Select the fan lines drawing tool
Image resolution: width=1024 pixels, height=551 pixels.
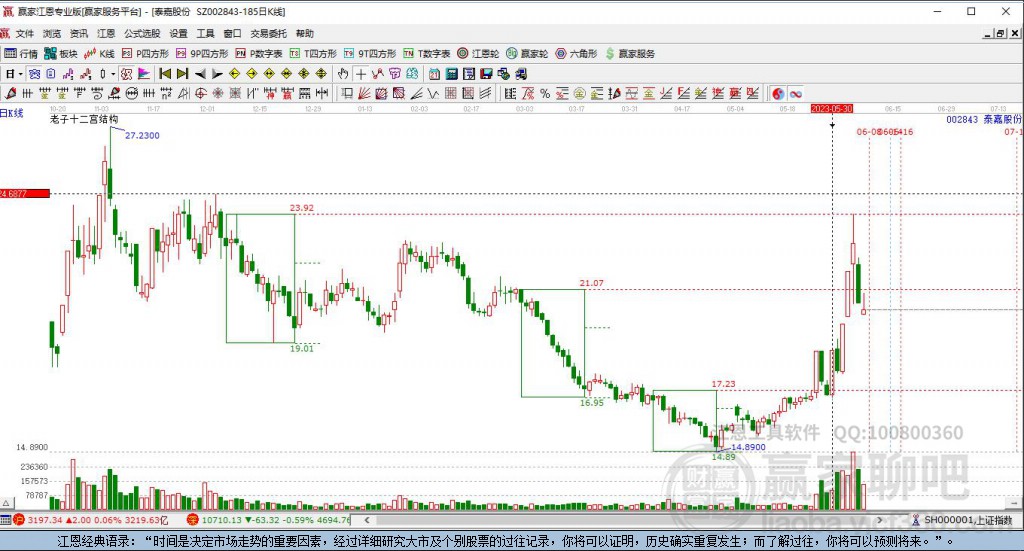(363, 93)
